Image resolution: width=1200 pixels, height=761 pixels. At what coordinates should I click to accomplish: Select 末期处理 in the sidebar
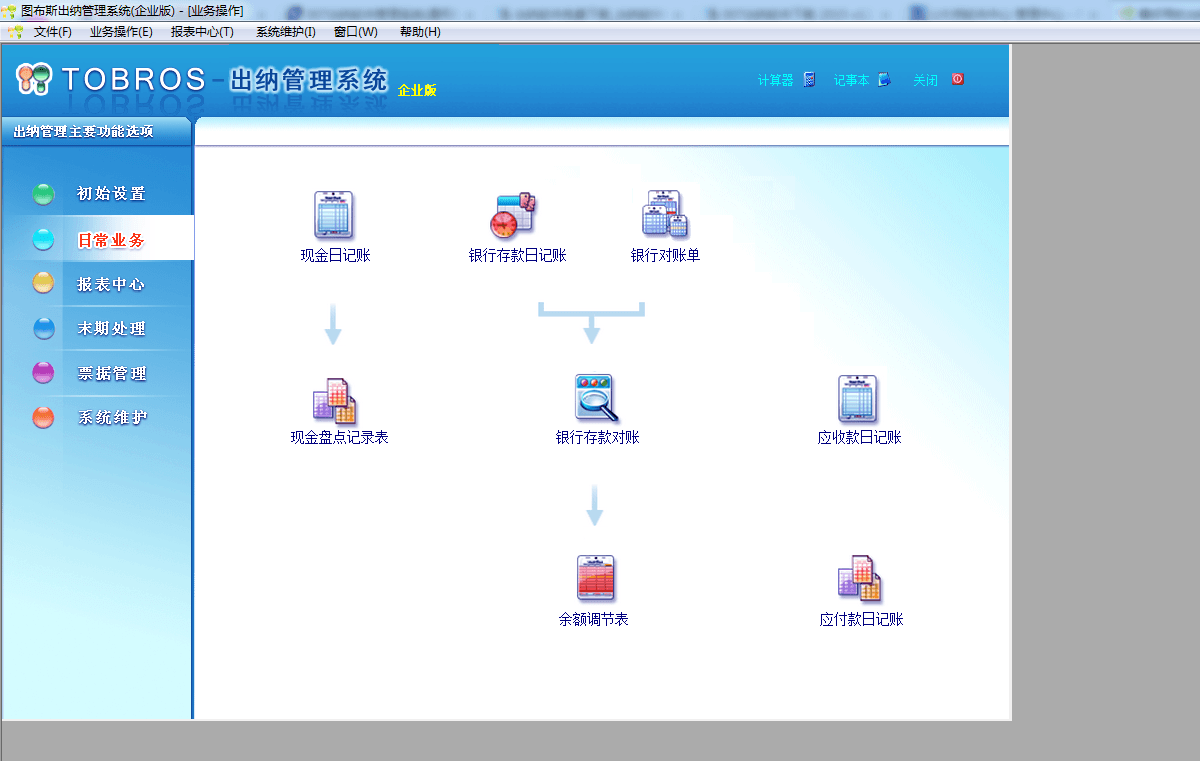click(111, 329)
